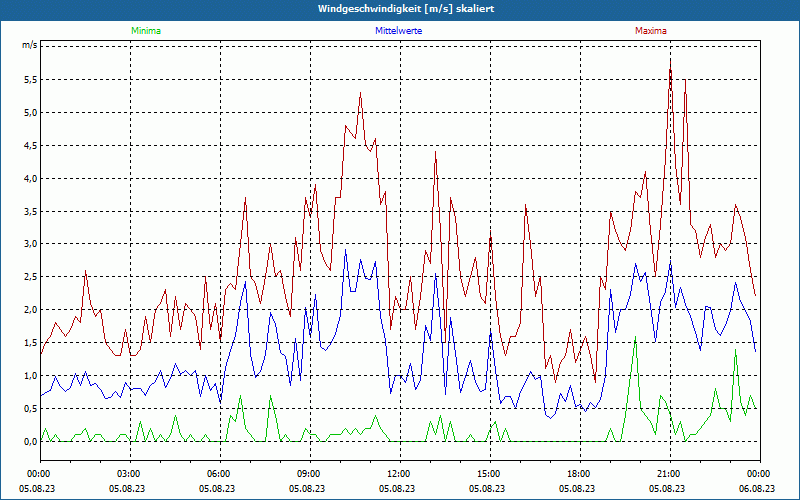Click the '00:00' label above 06.08.23
Viewport: 800px width, 500px height.
[760, 474]
